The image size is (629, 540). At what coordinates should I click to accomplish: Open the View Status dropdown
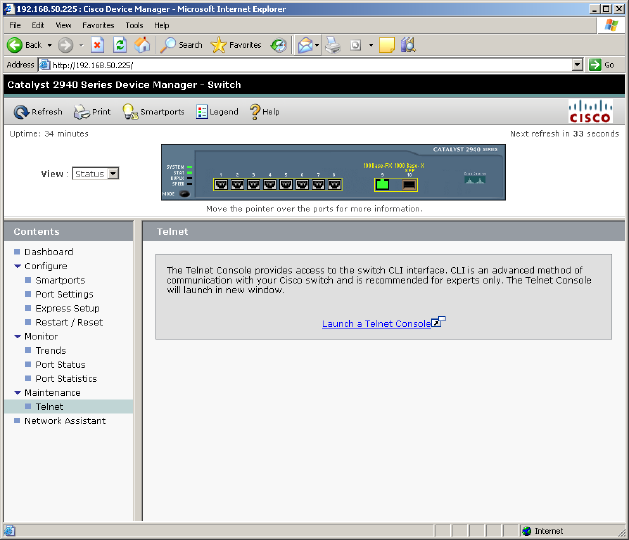(x=95, y=174)
